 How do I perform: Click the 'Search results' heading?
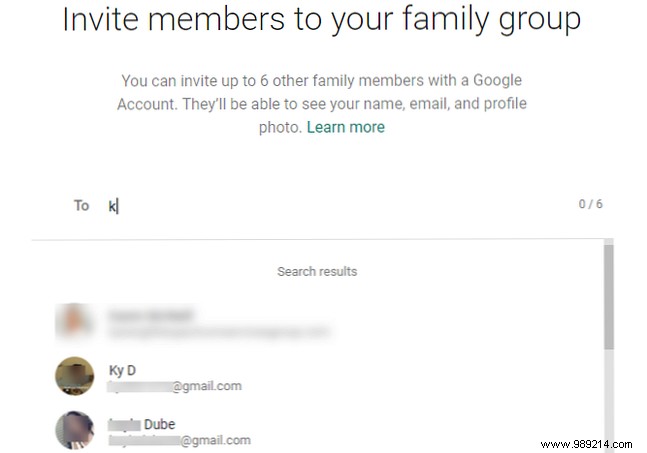[317, 271]
